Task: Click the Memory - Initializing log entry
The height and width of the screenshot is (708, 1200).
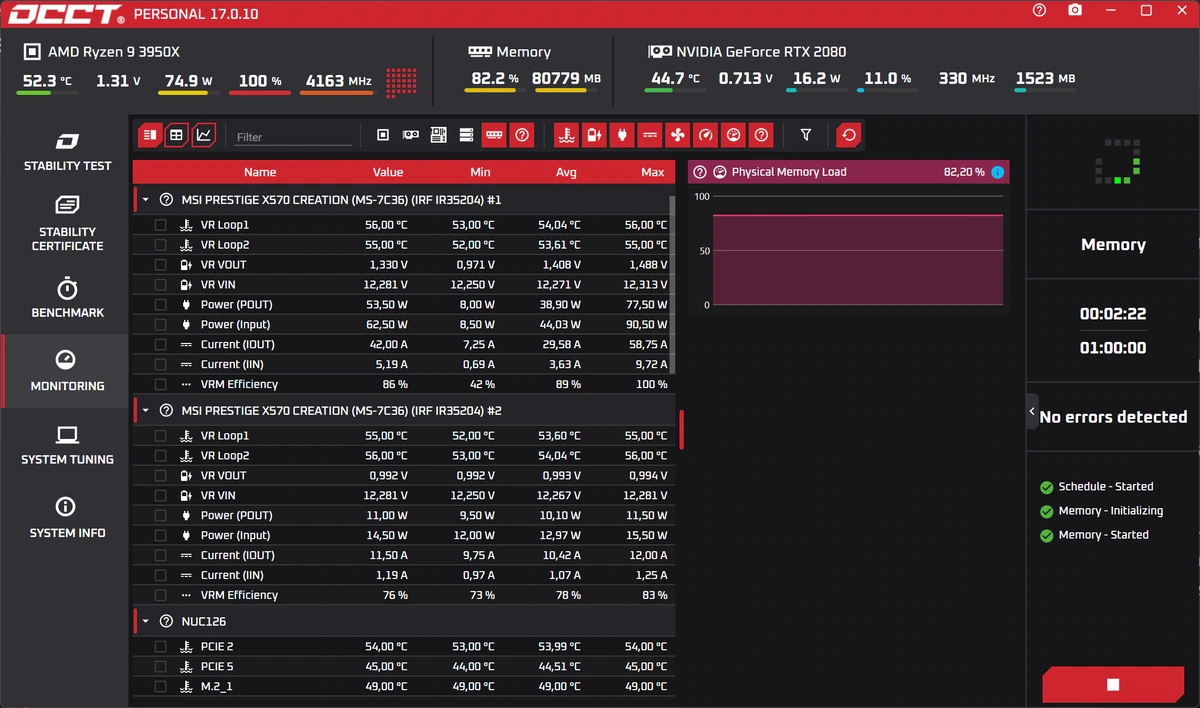Action: pos(1111,511)
